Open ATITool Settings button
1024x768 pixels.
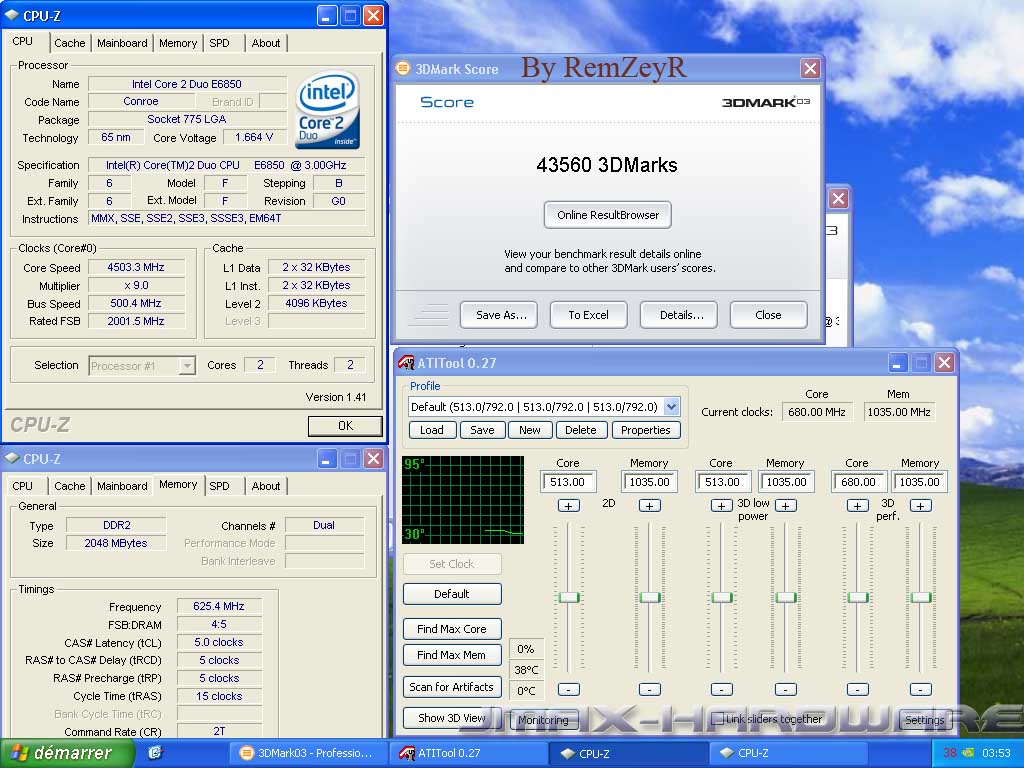(x=925, y=720)
